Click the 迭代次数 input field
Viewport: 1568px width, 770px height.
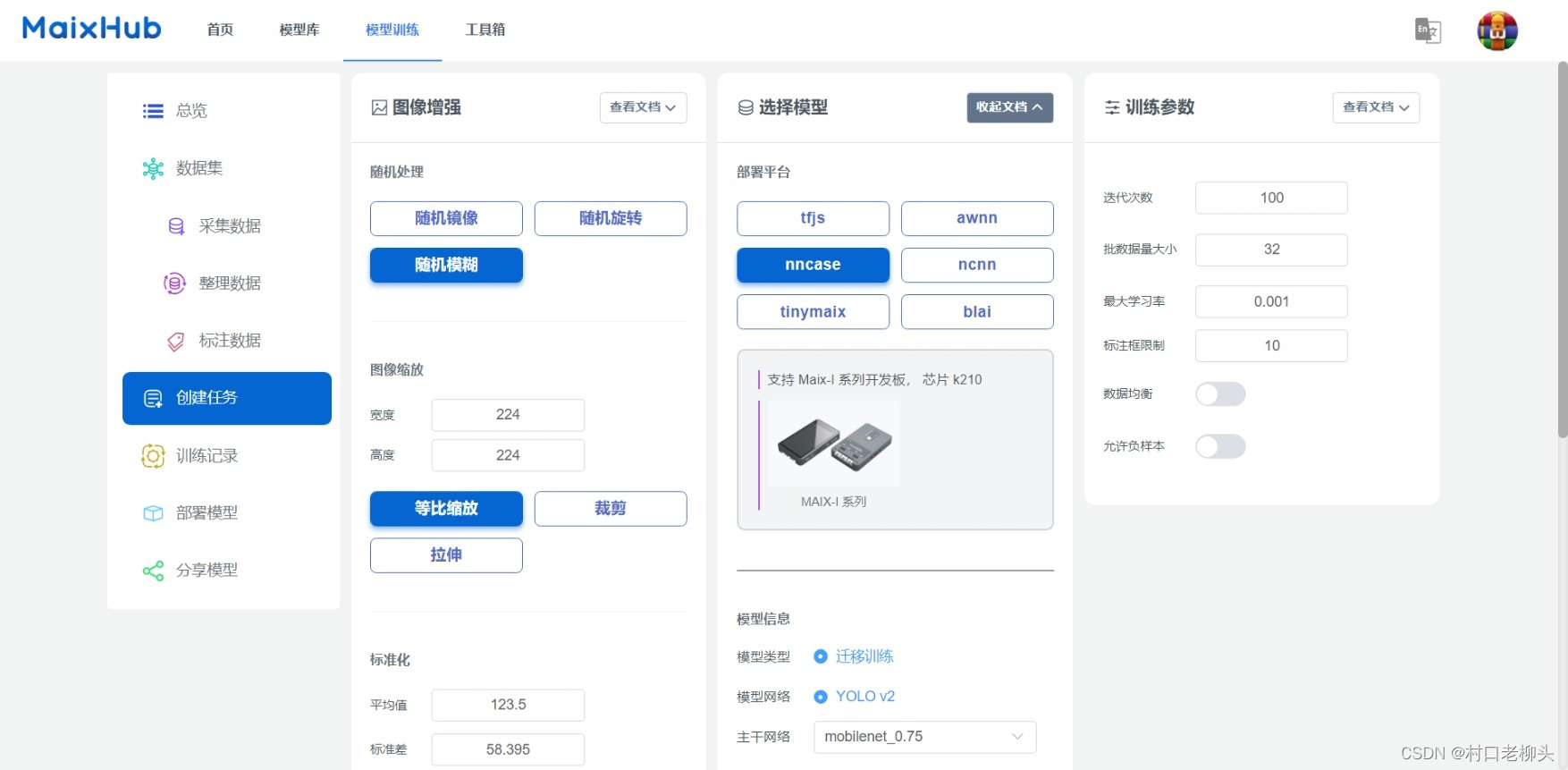coord(1271,198)
